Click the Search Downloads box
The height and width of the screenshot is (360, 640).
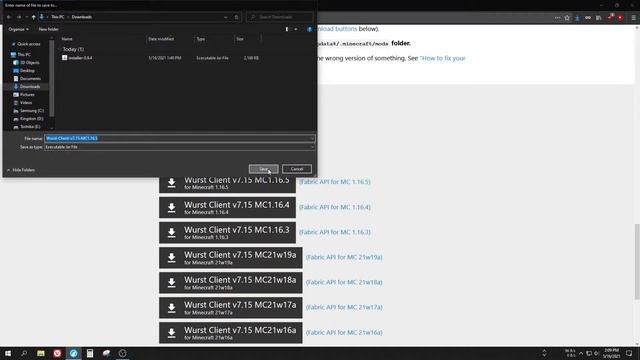[x=280, y=17]
